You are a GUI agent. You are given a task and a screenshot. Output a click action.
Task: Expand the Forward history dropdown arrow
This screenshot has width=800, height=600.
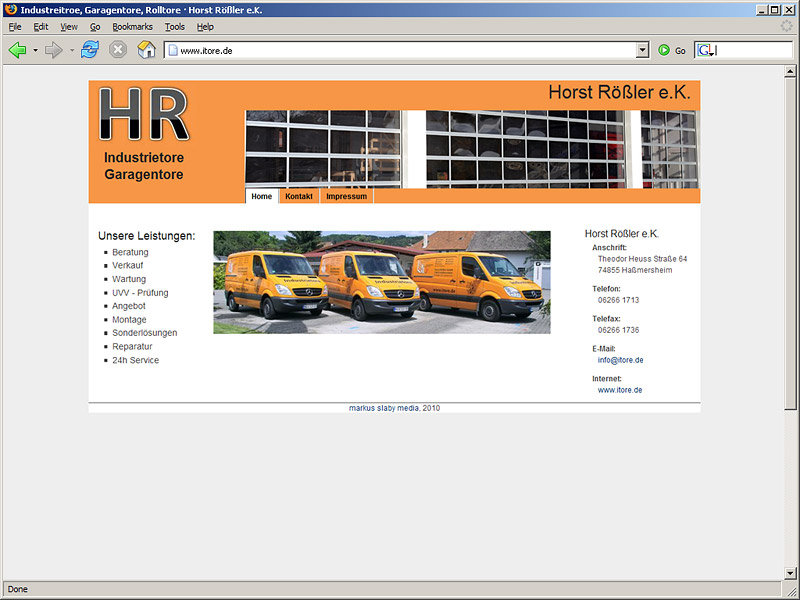click(x=71, y=50)
